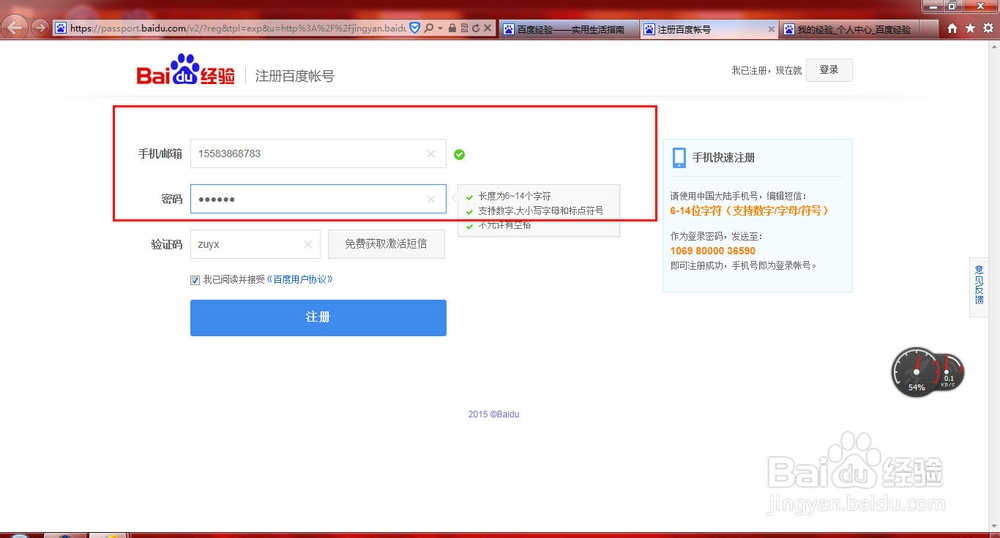Click the Baidu 经验 logo
Viewport: 1000px width, 538px height.
[x=186, y=69]
